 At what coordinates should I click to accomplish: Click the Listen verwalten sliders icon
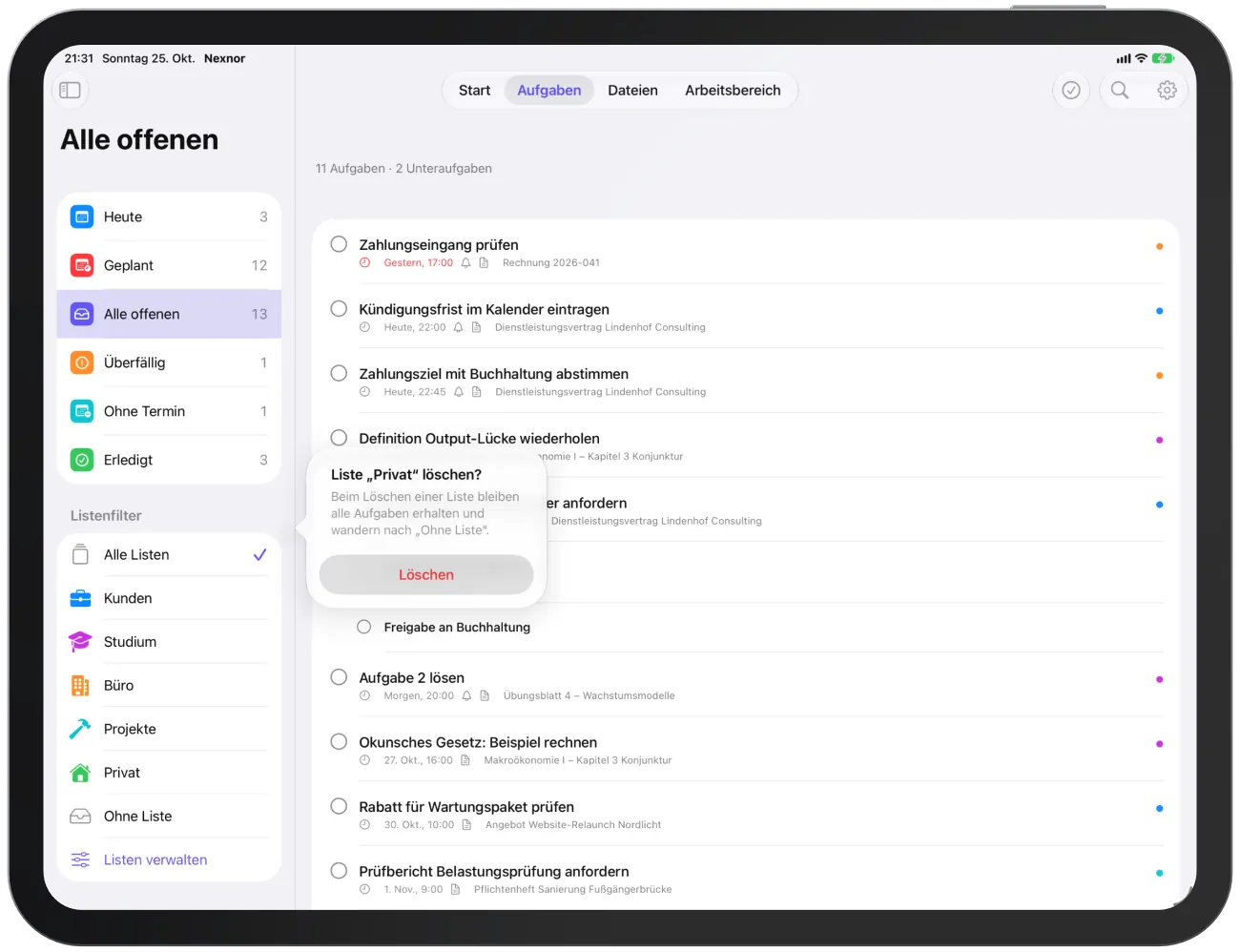tap(81, 860)
